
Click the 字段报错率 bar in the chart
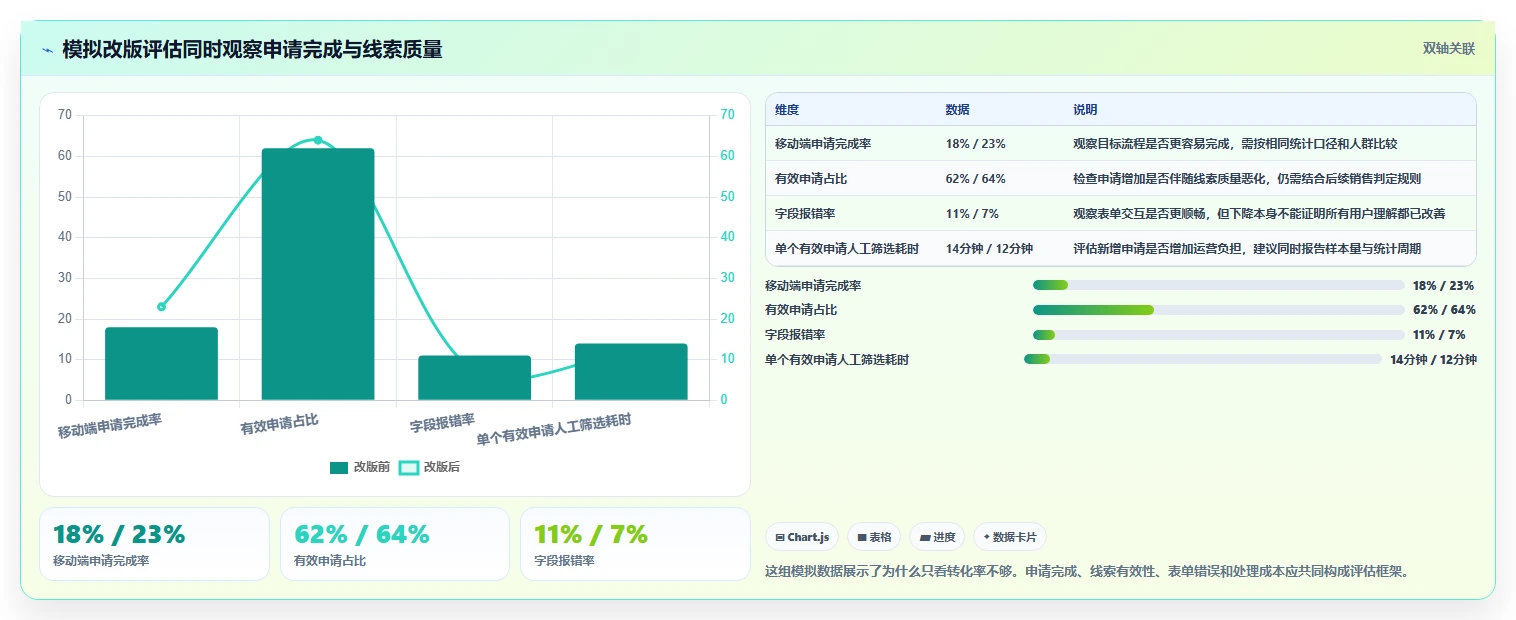(x=474, y=378)
